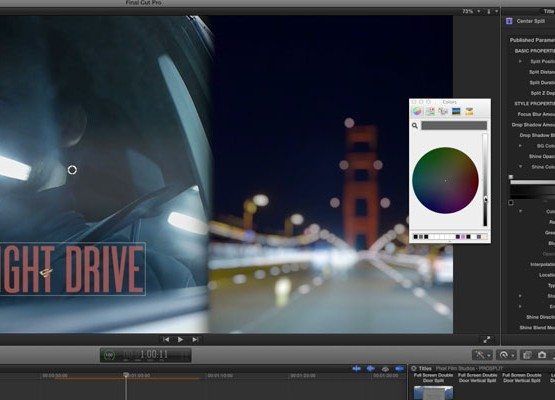555x400 pixels.
Task: Open Image Palettes mode in Colors window
Action: [x=456, y=112]
